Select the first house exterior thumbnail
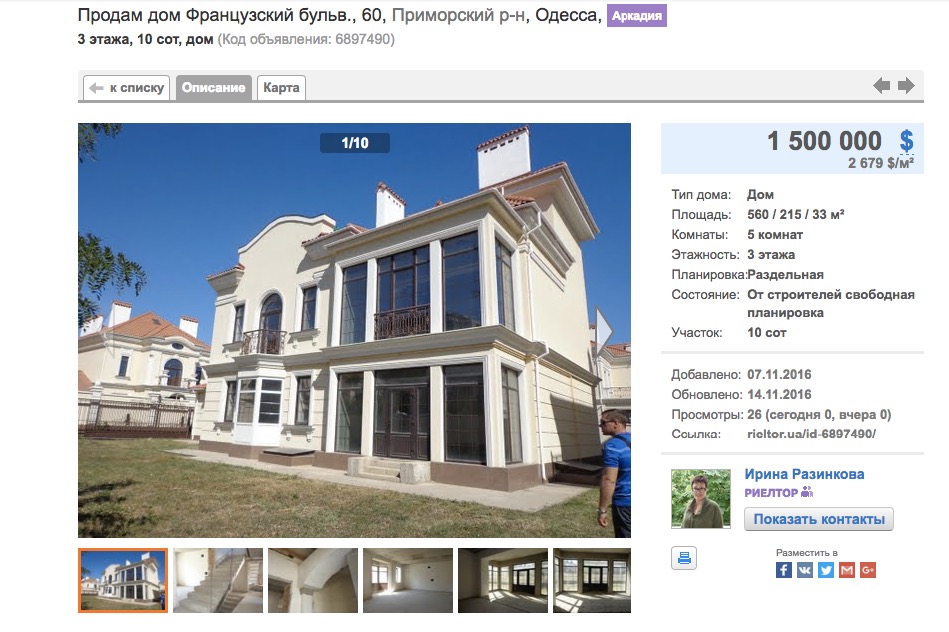Screen dimensions: 949x632 coord(123,581)
